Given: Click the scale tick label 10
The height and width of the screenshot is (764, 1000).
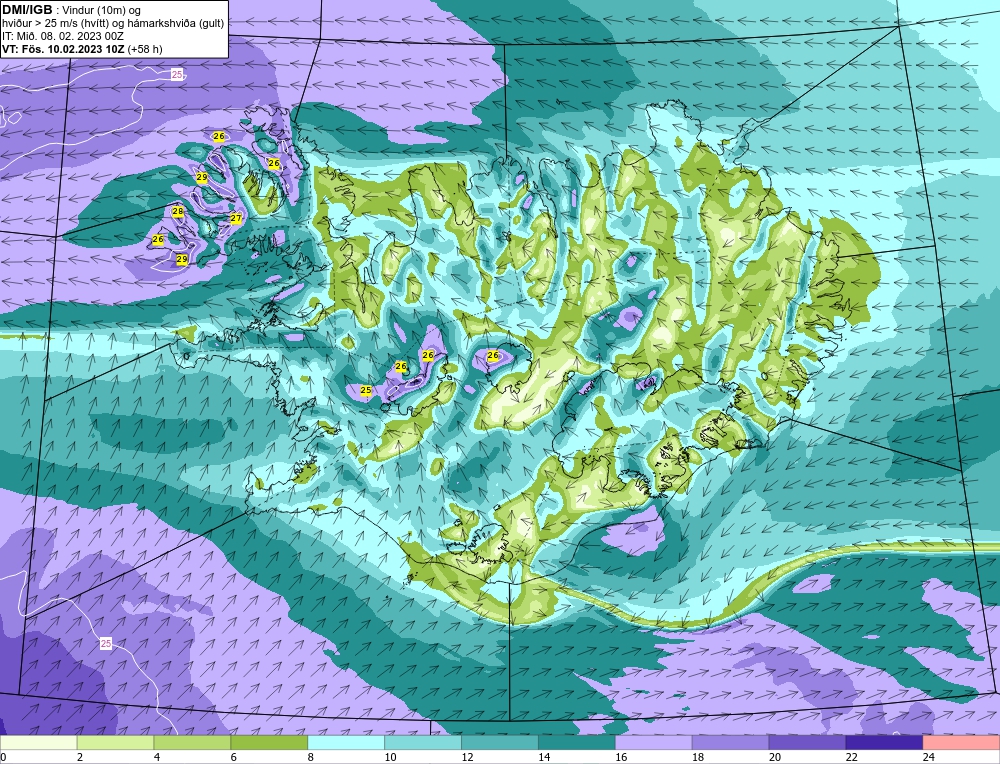Looking at the screenshot, I should click(390, 757).
